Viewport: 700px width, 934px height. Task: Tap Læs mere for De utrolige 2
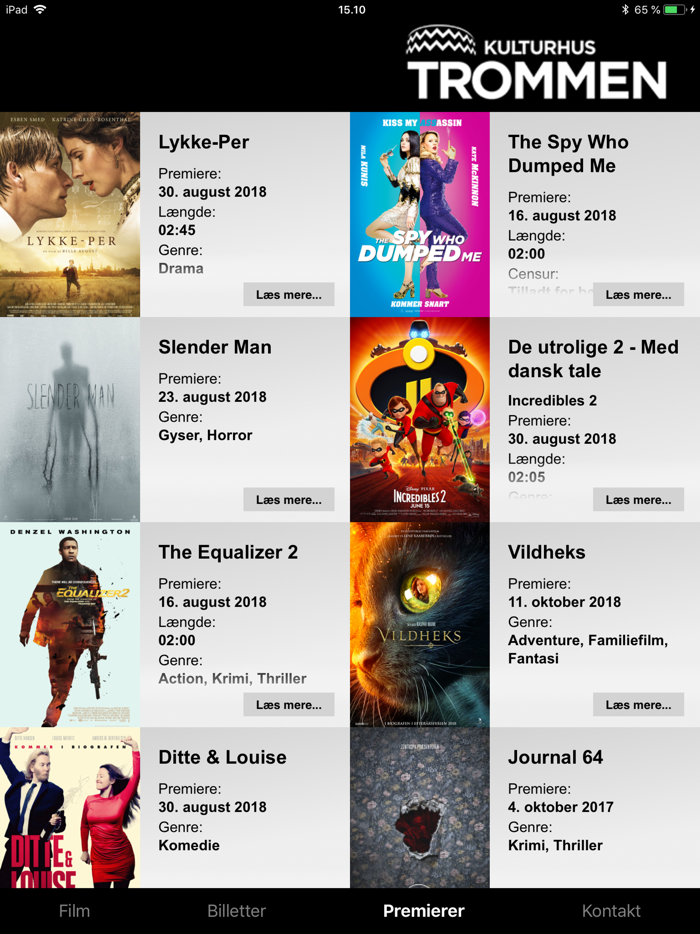tap(639, 500)
